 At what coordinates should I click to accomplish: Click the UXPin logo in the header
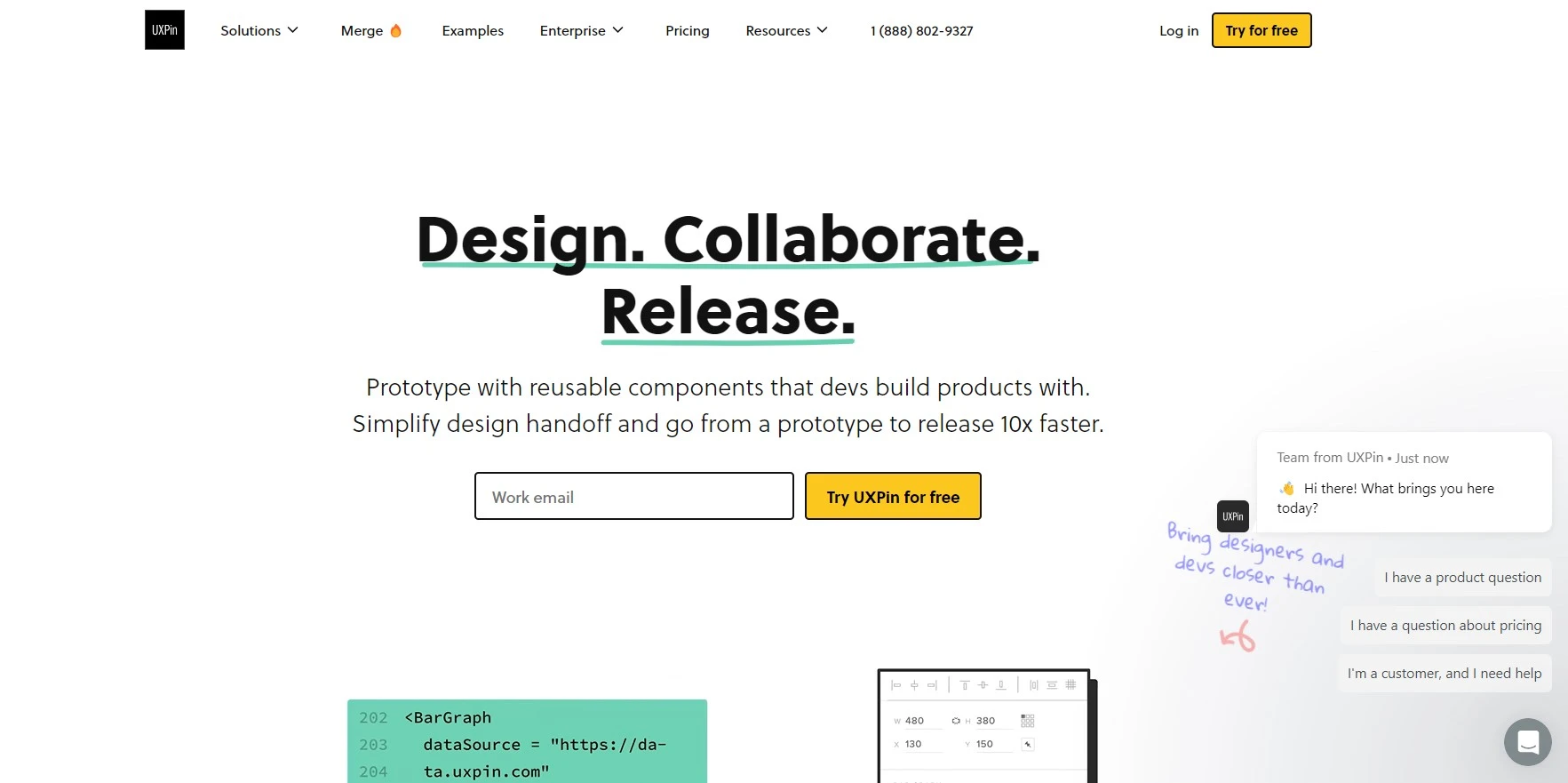coord(164,30)
